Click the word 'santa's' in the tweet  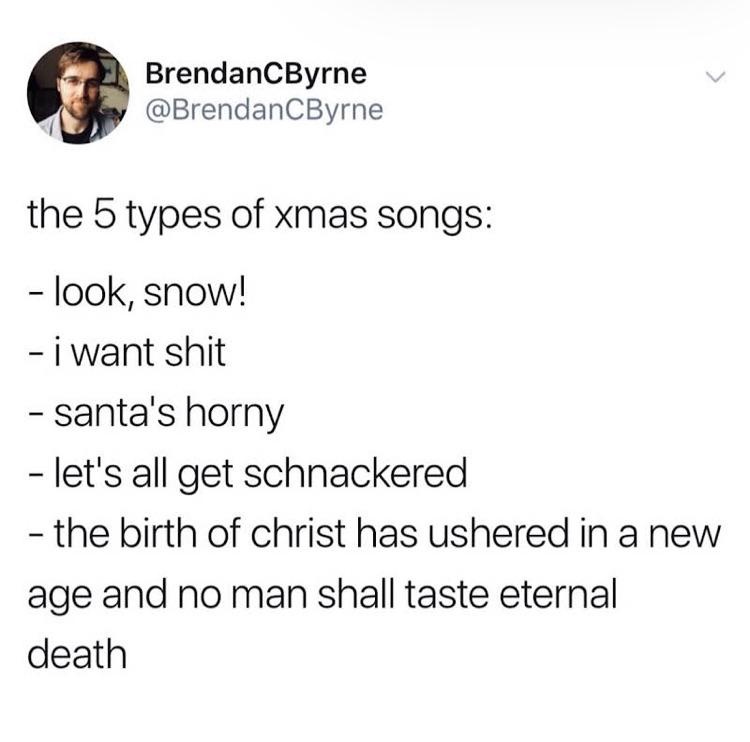coord(115,412)
